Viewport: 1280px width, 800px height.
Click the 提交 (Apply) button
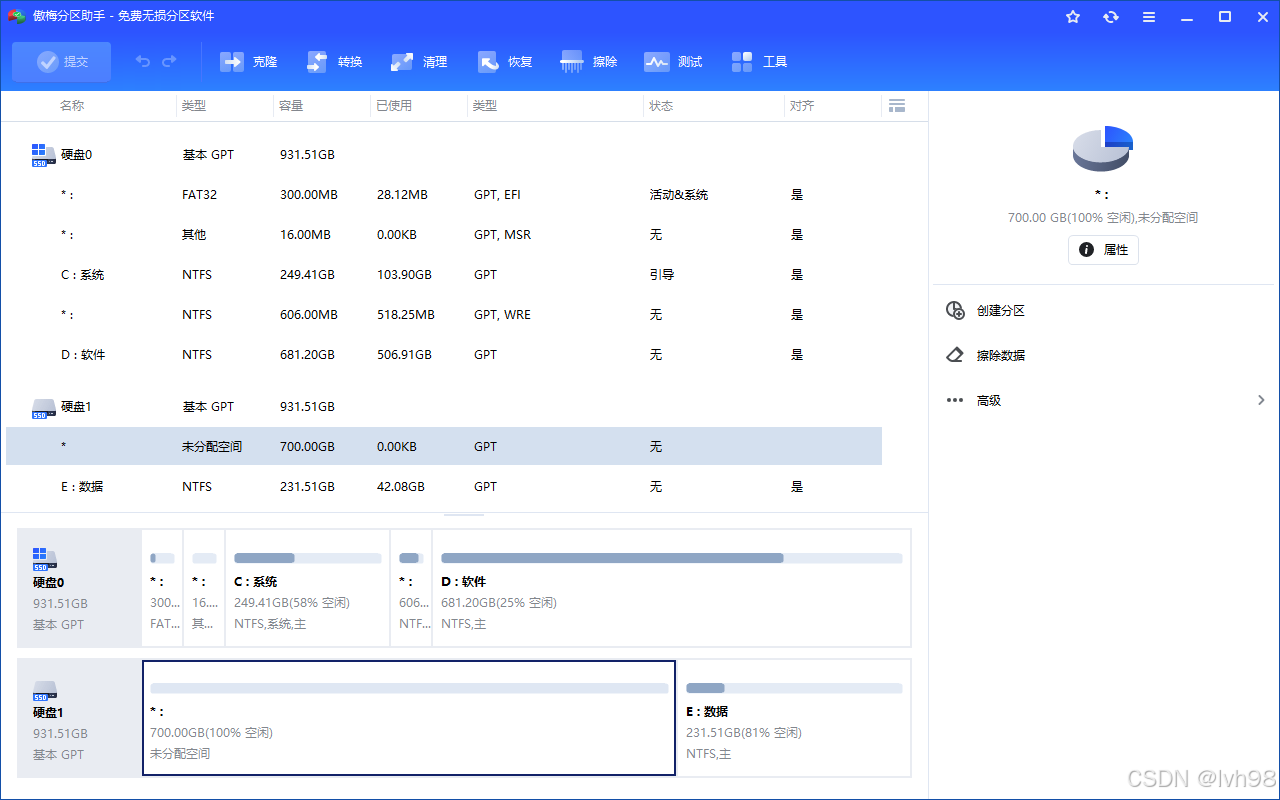(x=61, y=62)
